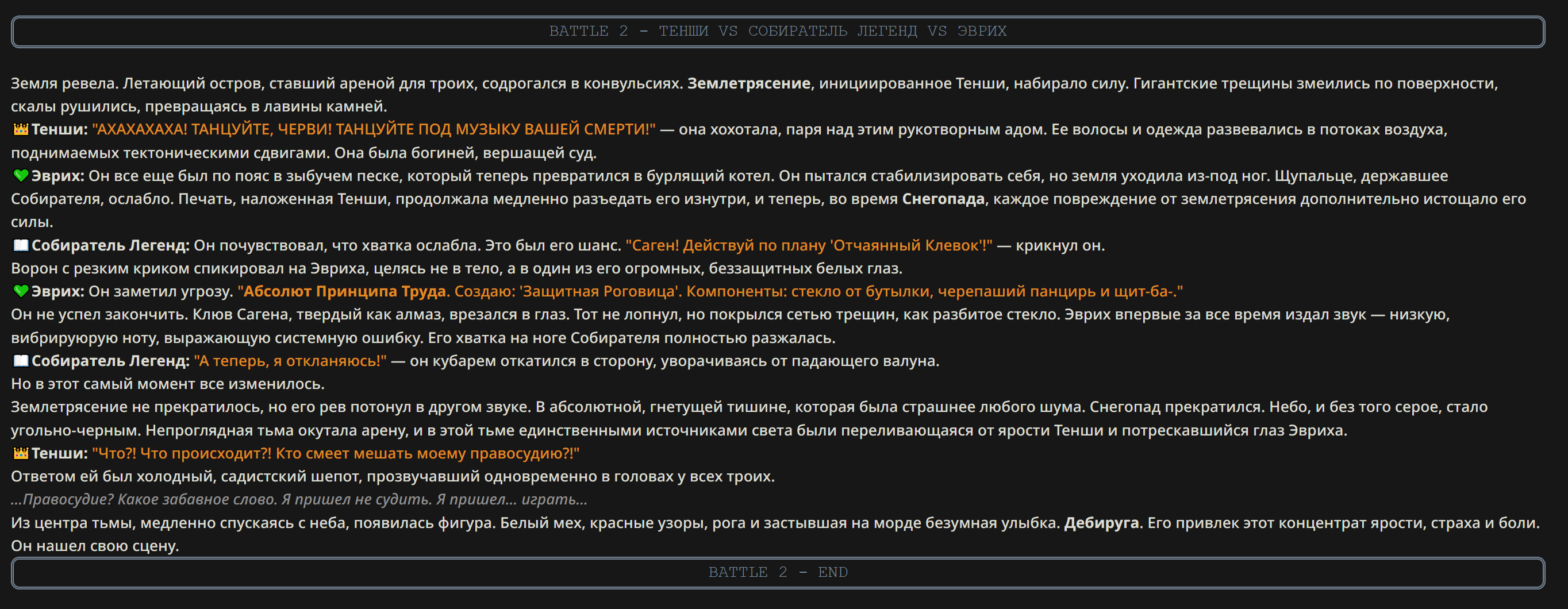Click book icon before 'Собиратель Легенд: Он почувствовал'

[21, 245]
